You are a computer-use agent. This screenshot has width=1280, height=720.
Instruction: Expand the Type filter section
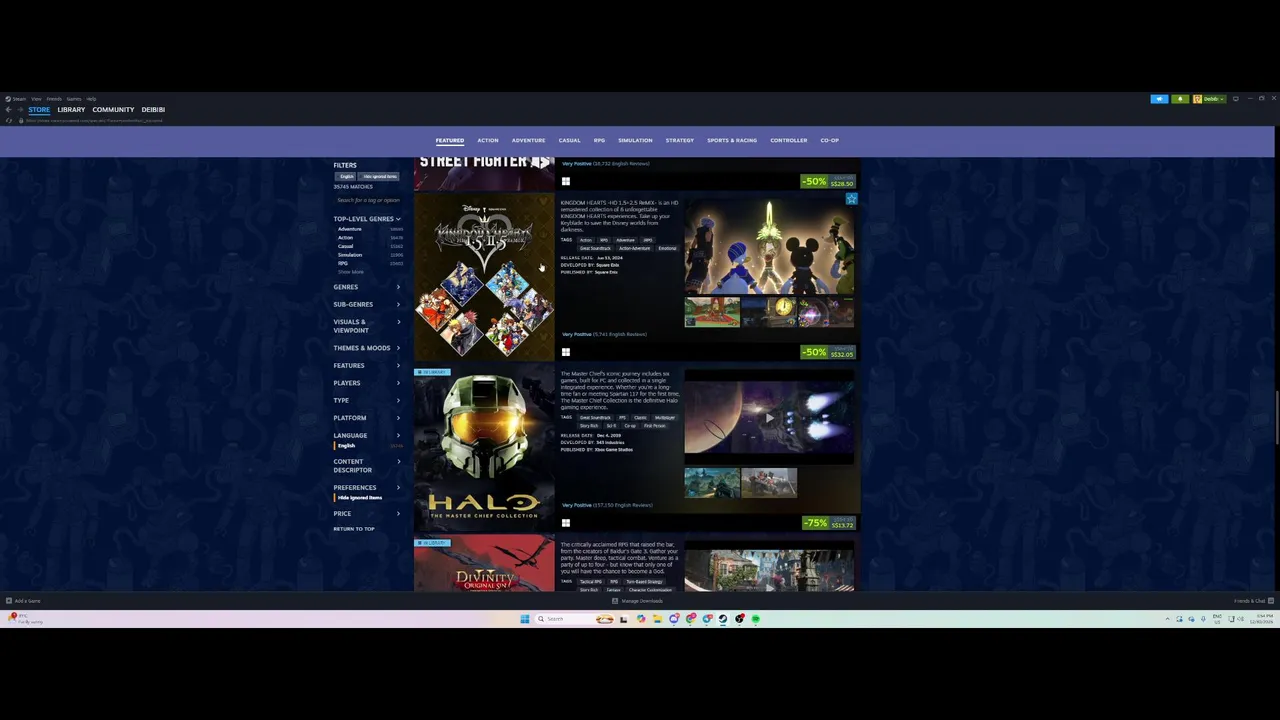tap(367, 400)
